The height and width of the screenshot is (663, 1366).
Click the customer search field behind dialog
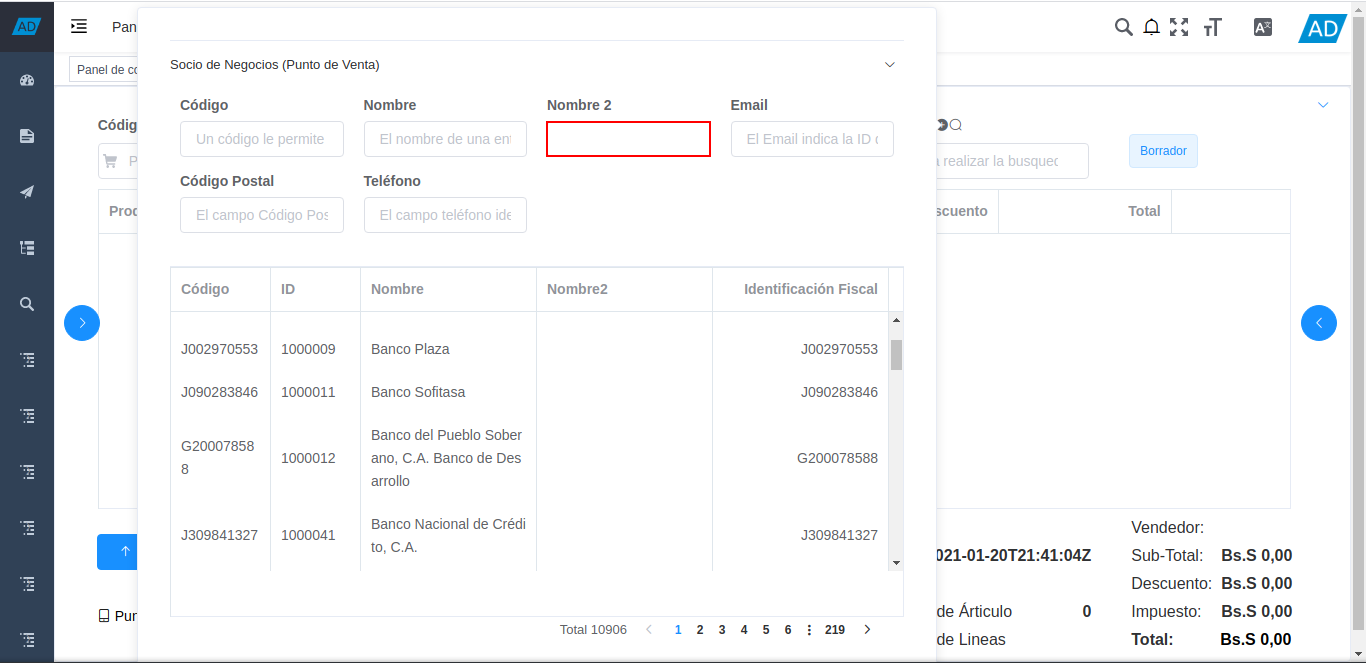tap(1012, 161)
